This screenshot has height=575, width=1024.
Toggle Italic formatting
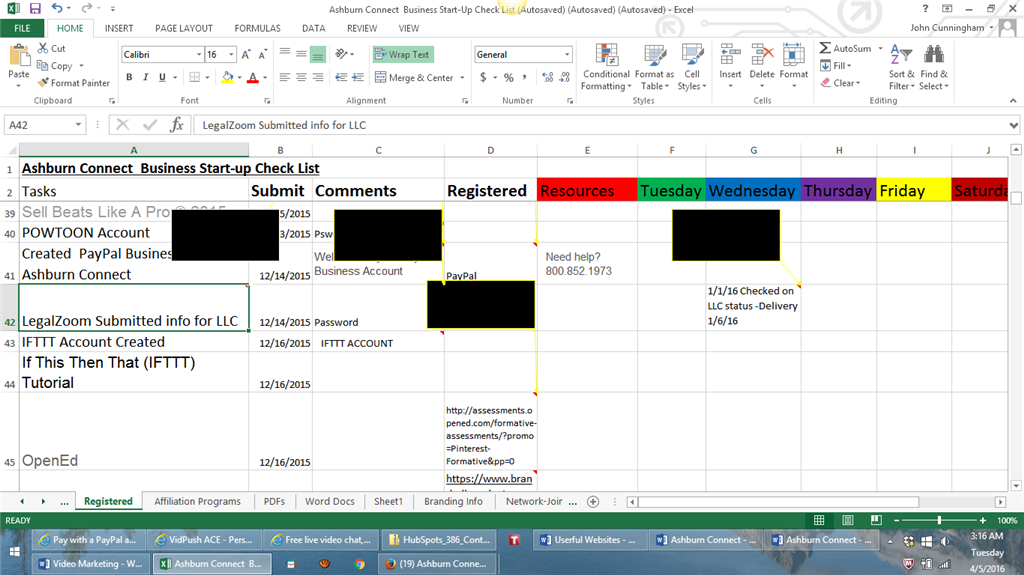point(146,77)
